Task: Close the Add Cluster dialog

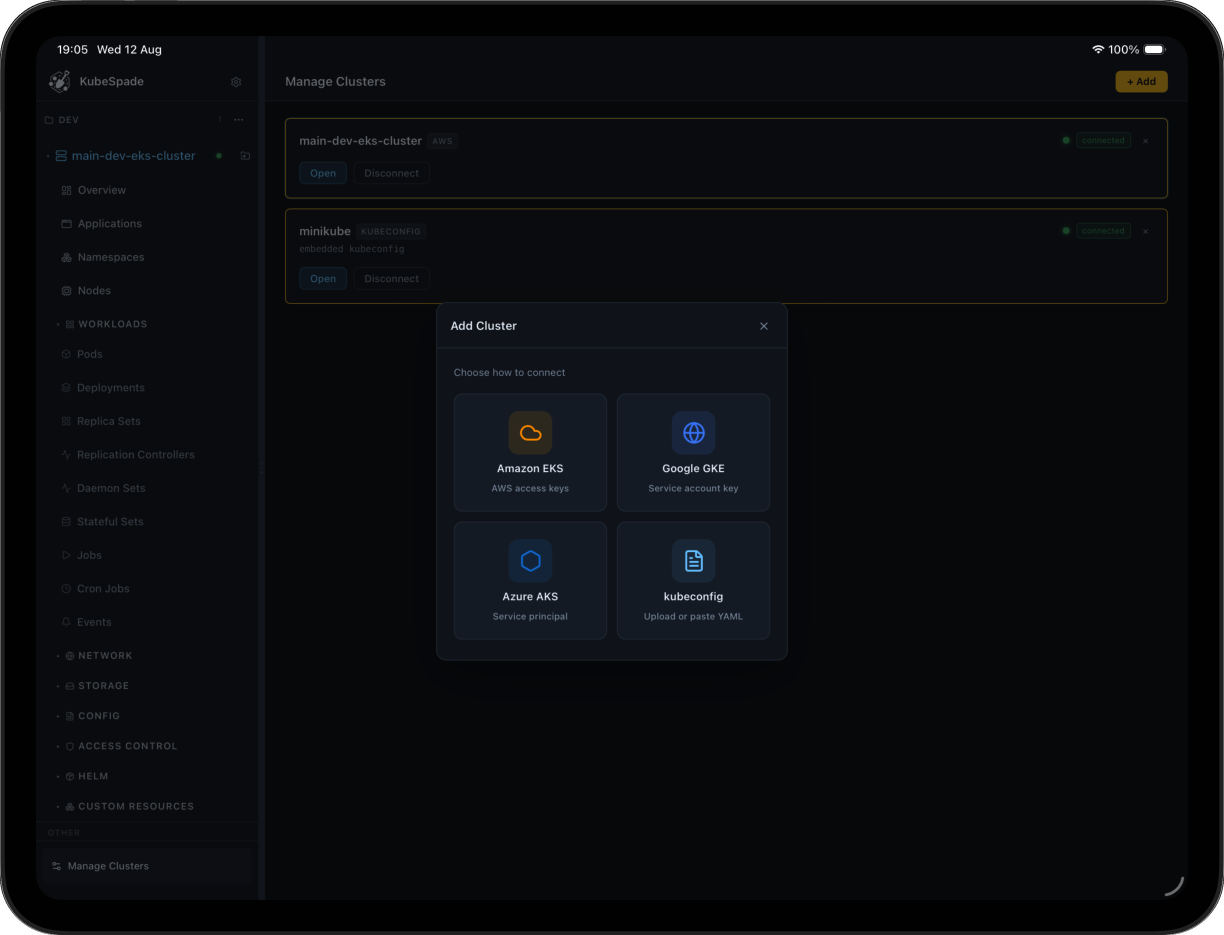Action: [x=764, y=326]
